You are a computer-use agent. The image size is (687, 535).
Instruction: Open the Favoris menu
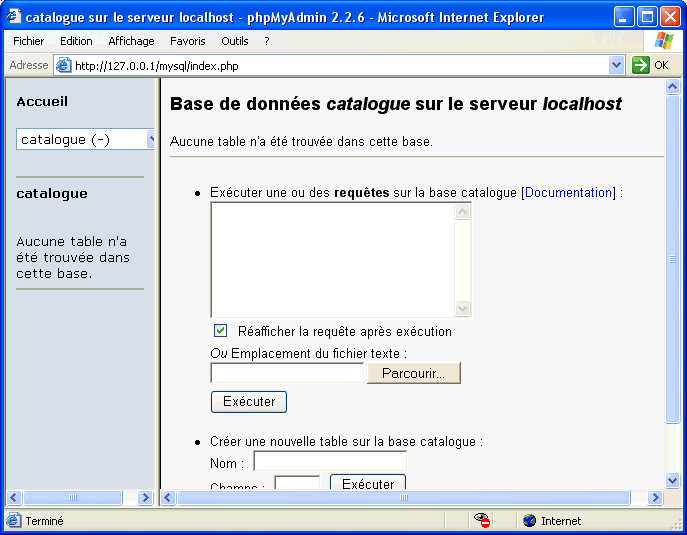[x=188, y=41]
